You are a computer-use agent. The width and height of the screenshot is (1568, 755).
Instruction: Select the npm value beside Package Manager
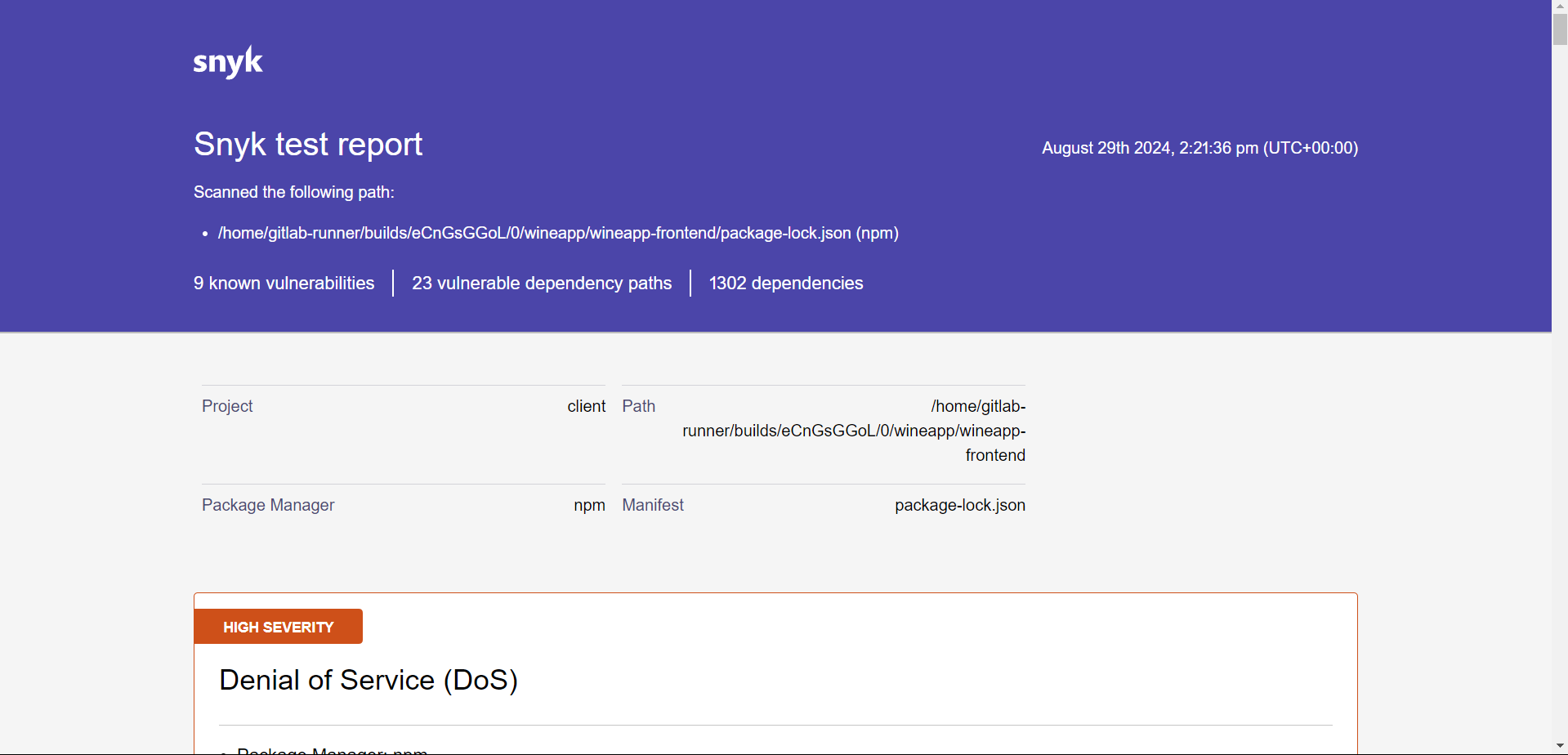tap(589, 505)
